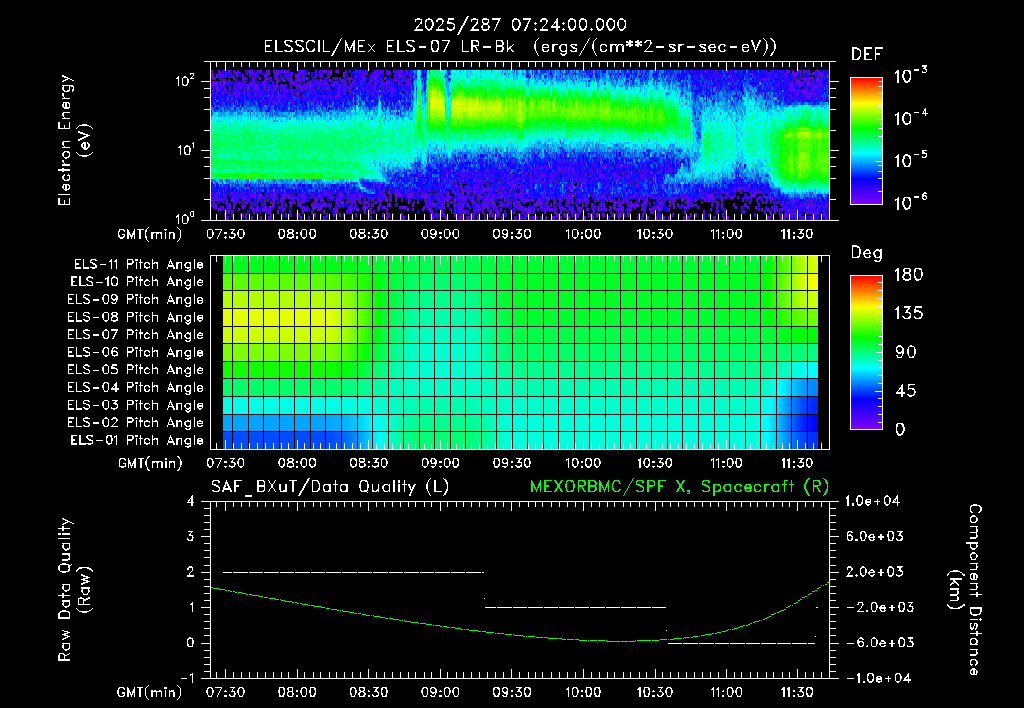Click the 45 value on Deg color bar
This screenshot has height=708, width=1024.
pyautogui.click(x=906, y=391)
